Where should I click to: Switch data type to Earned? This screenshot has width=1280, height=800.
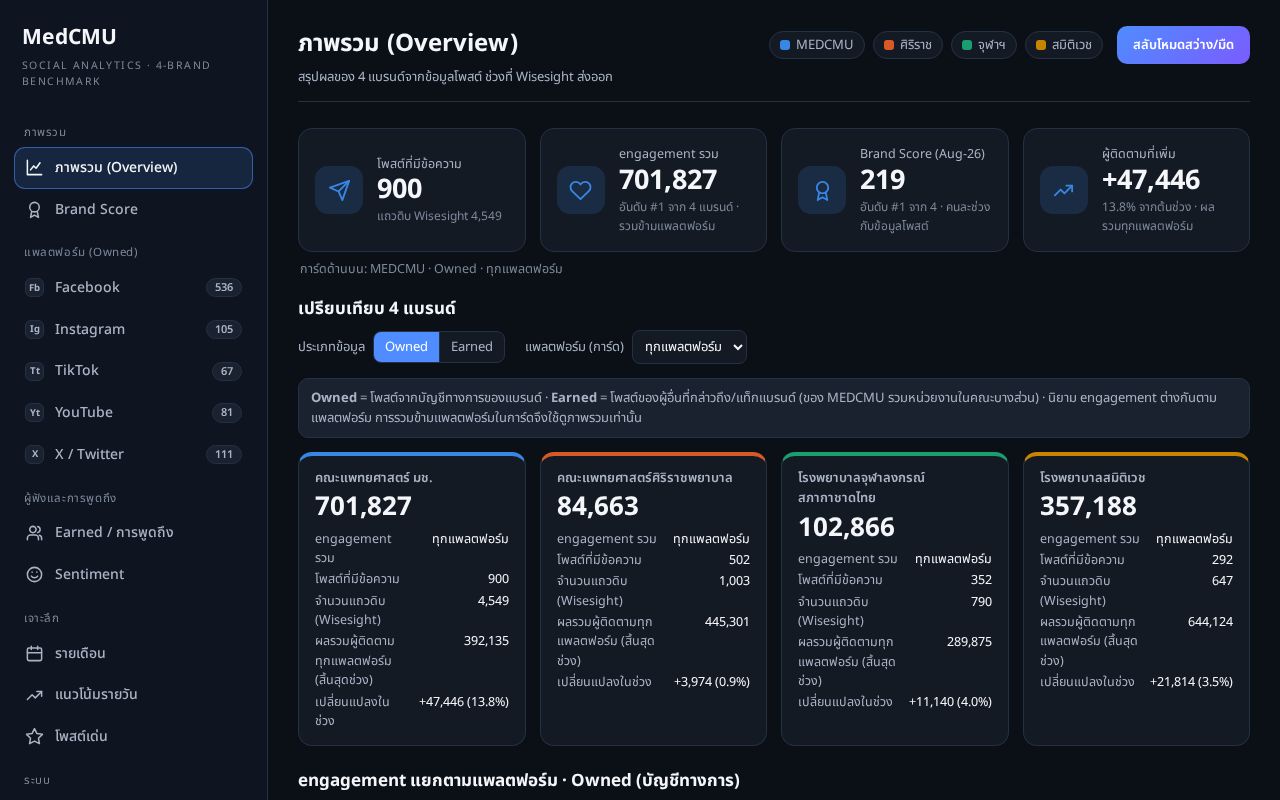(472, 347)
